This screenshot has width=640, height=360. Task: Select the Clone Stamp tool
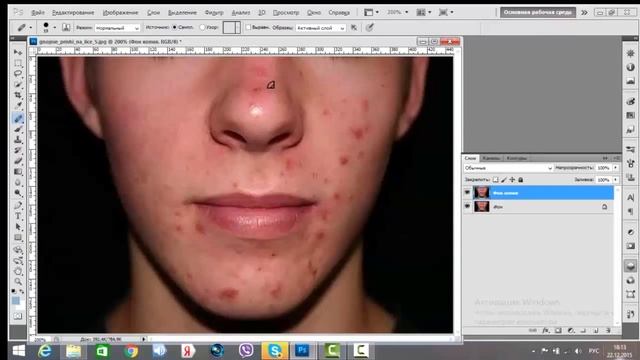click(x=18, y=140)
